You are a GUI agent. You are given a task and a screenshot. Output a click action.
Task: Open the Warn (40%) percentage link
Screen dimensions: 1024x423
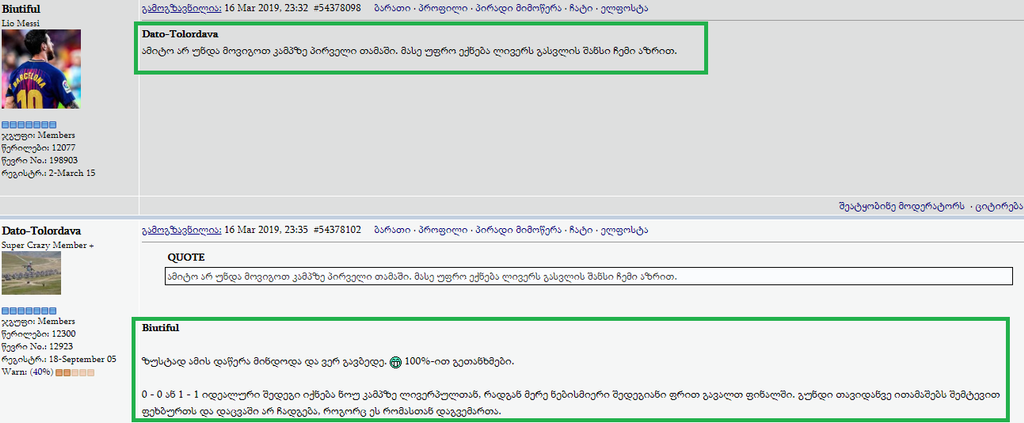click(x=42, y=373)
